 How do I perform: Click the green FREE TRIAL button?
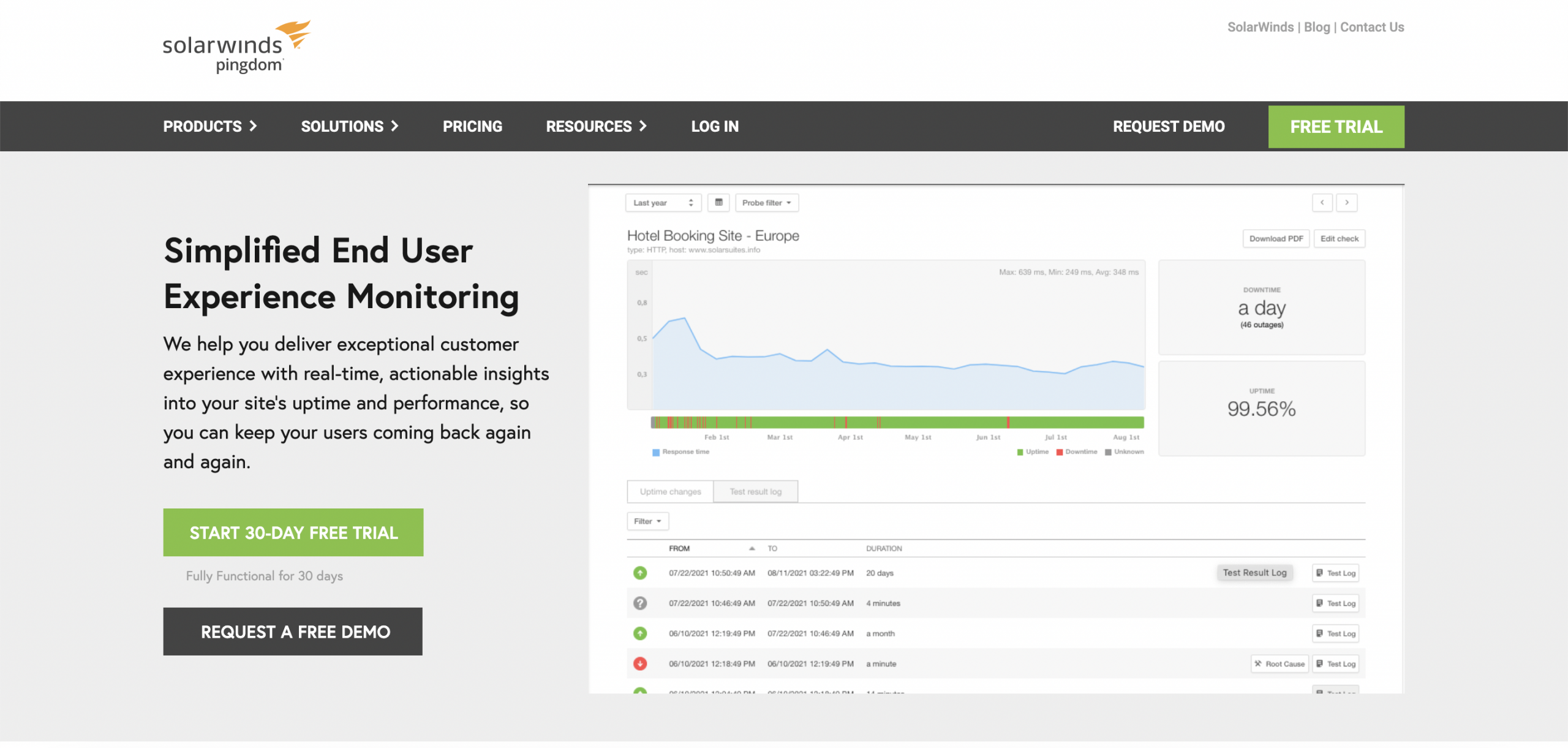click(x=1336, y=127)
